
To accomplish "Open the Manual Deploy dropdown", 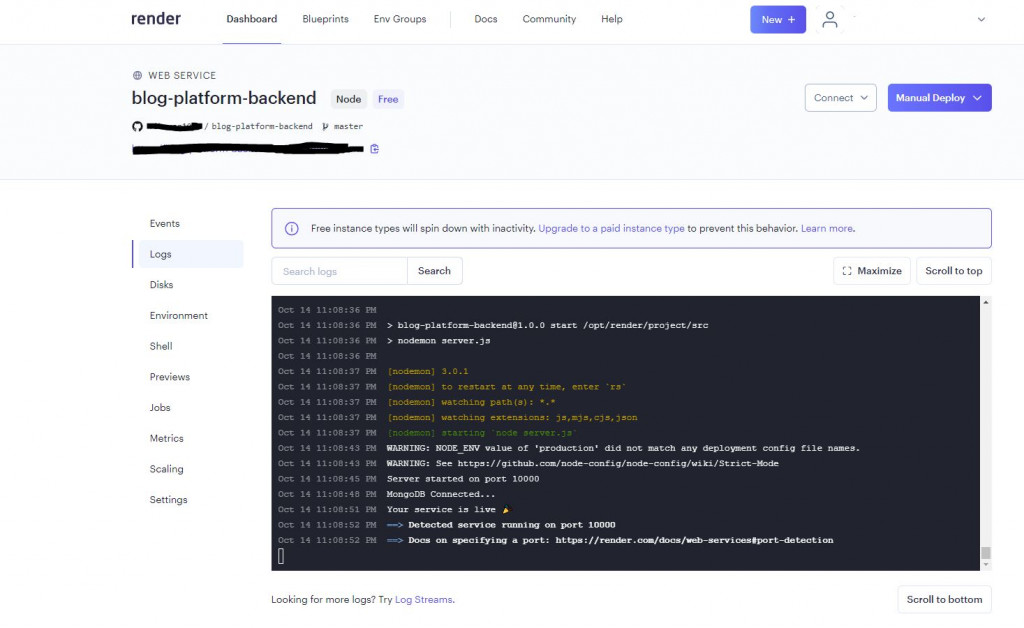I will [939, 98].
